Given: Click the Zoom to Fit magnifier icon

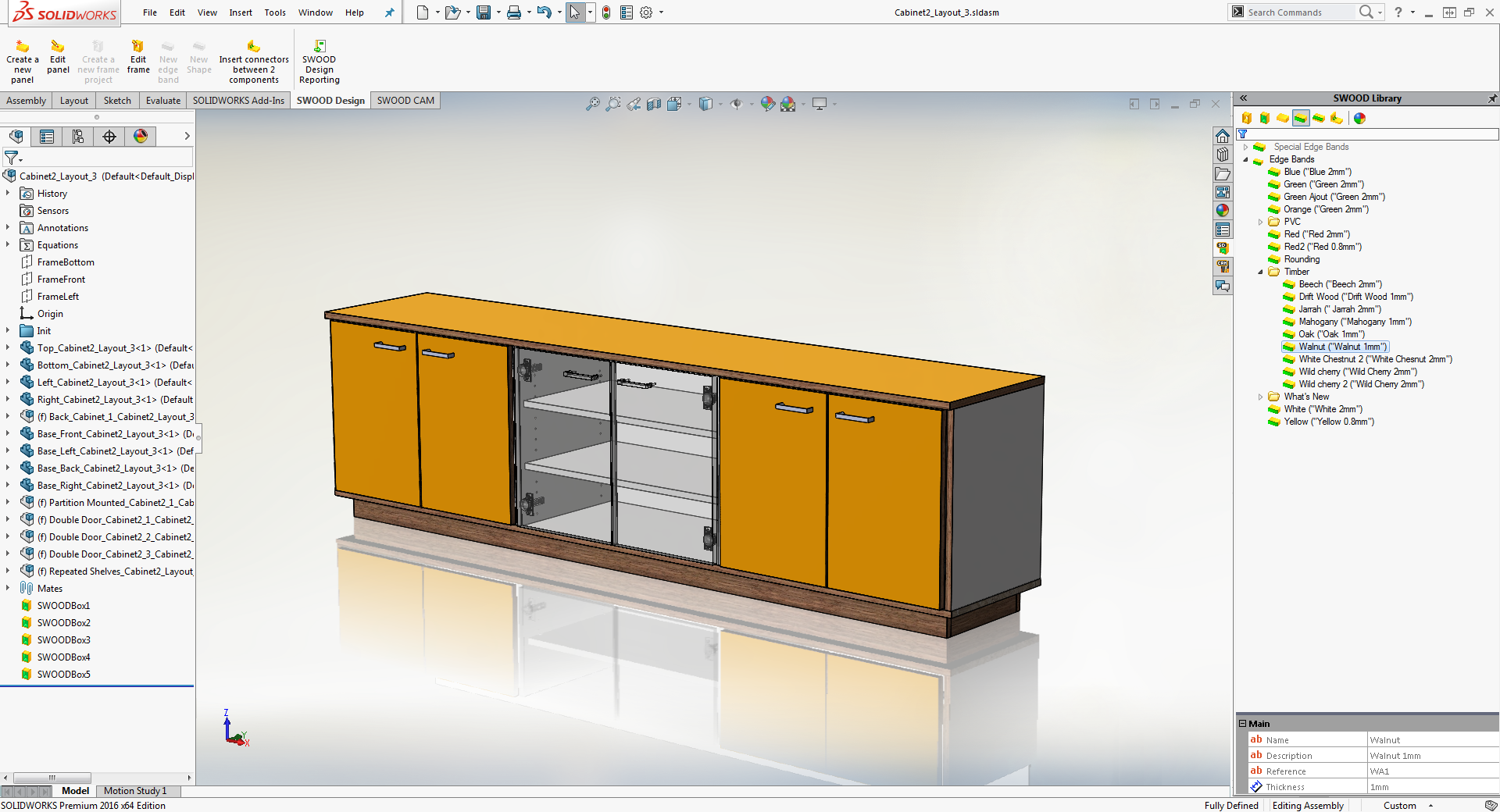Looking at the screenshot, I should 593,104.
